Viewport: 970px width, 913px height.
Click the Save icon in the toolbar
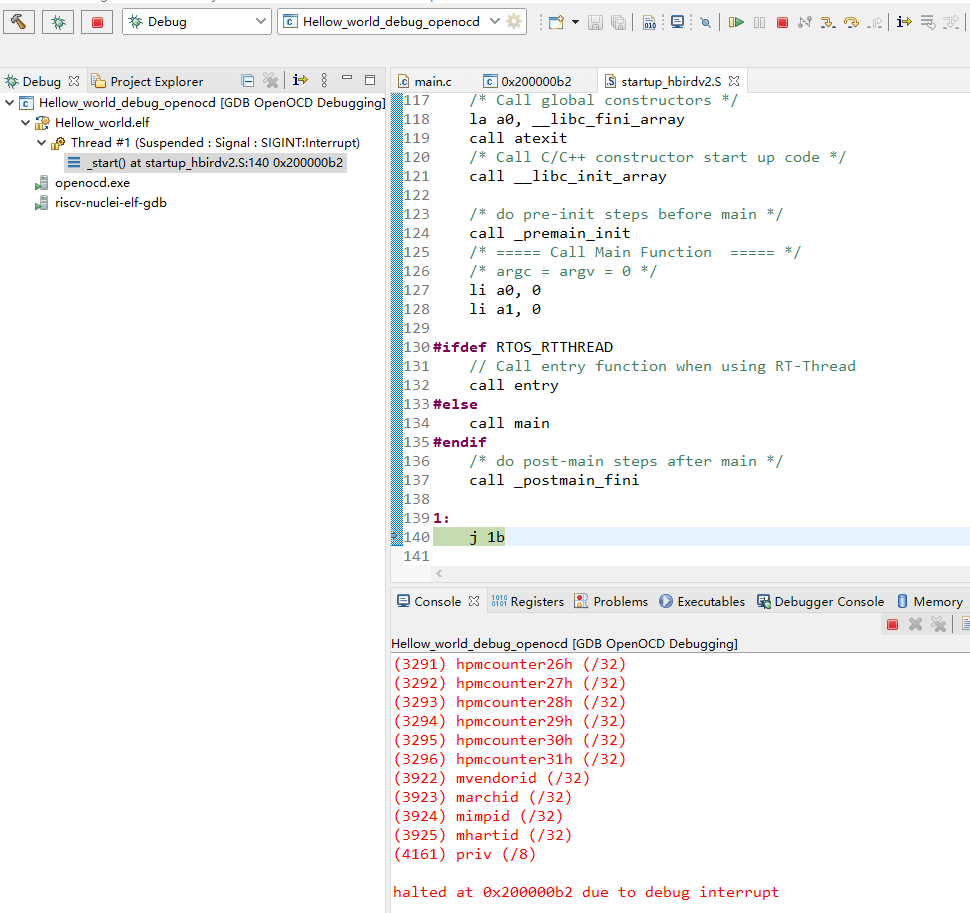pyautogui.click(x=595, y=22)
